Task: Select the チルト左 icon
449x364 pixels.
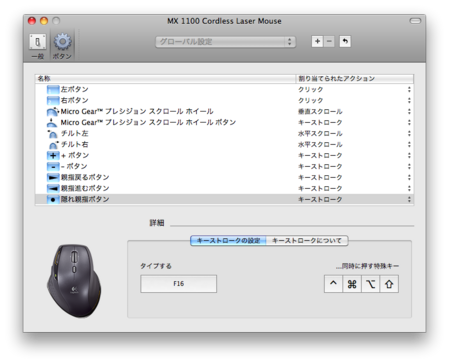Action: (x=53, y=133)
